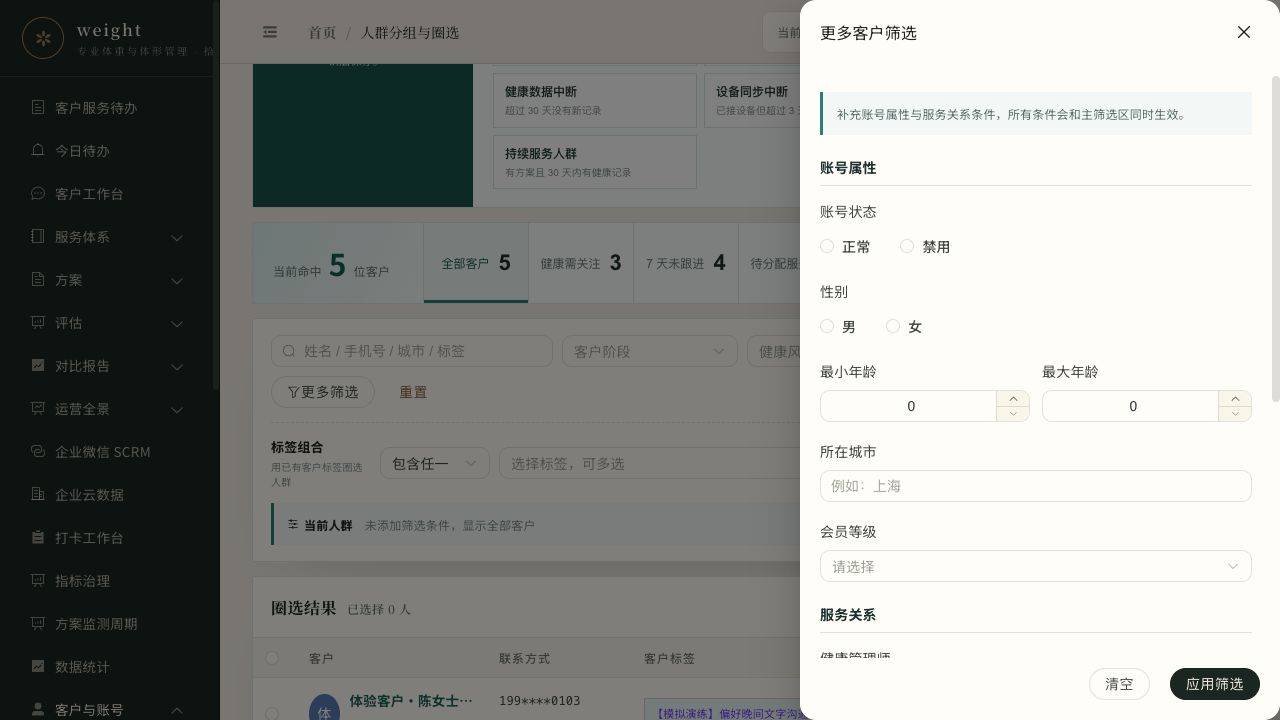1280x720 pixels.
Task: Click the 企业微信 SCRM icon
Action: tap(38, 451)
